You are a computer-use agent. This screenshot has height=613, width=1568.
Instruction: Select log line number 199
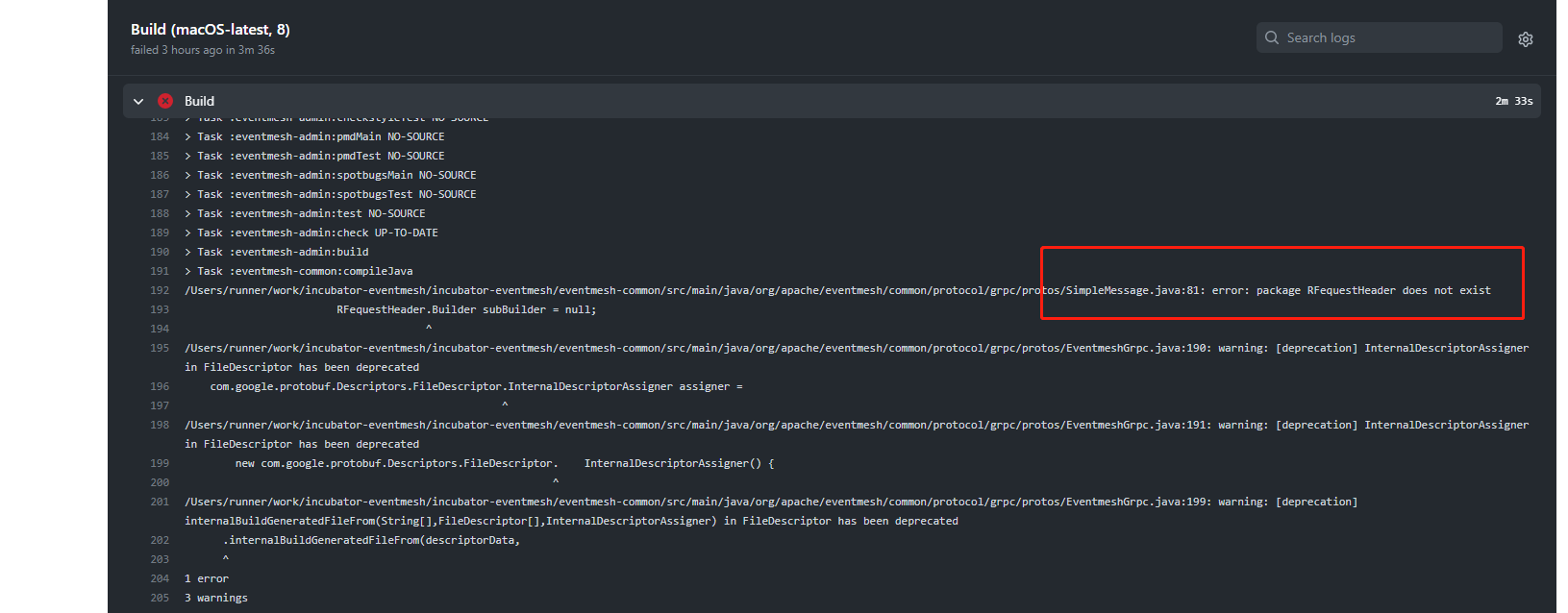point(160,463)
